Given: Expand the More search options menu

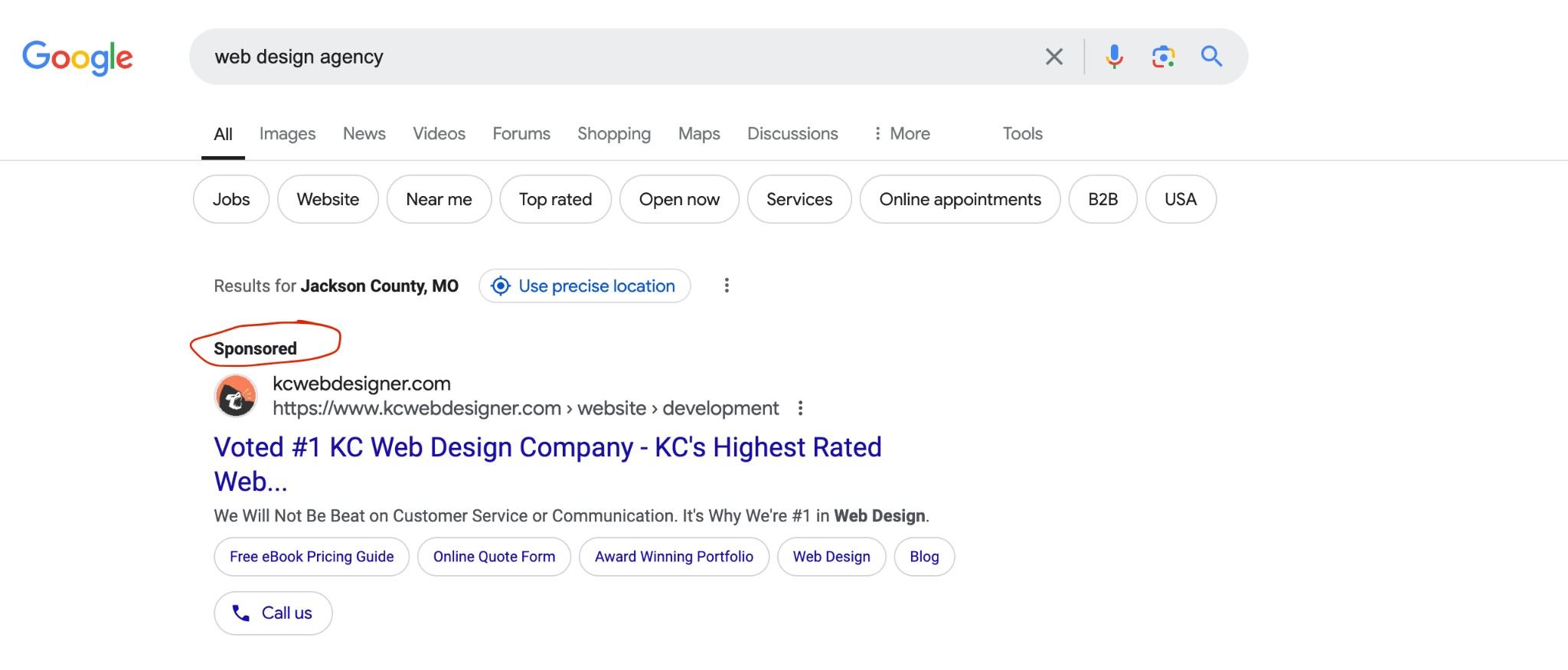Looking at the screenshot, I should pos(902,134).
